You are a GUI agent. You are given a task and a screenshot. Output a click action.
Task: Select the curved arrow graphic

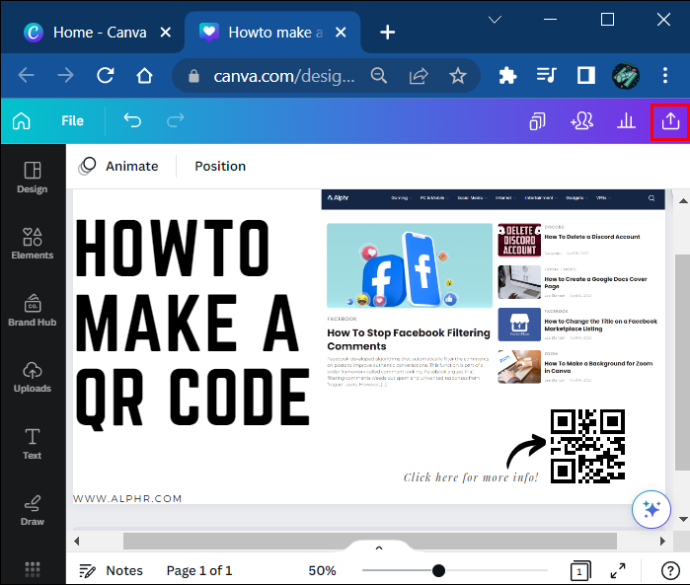point(526,451)
